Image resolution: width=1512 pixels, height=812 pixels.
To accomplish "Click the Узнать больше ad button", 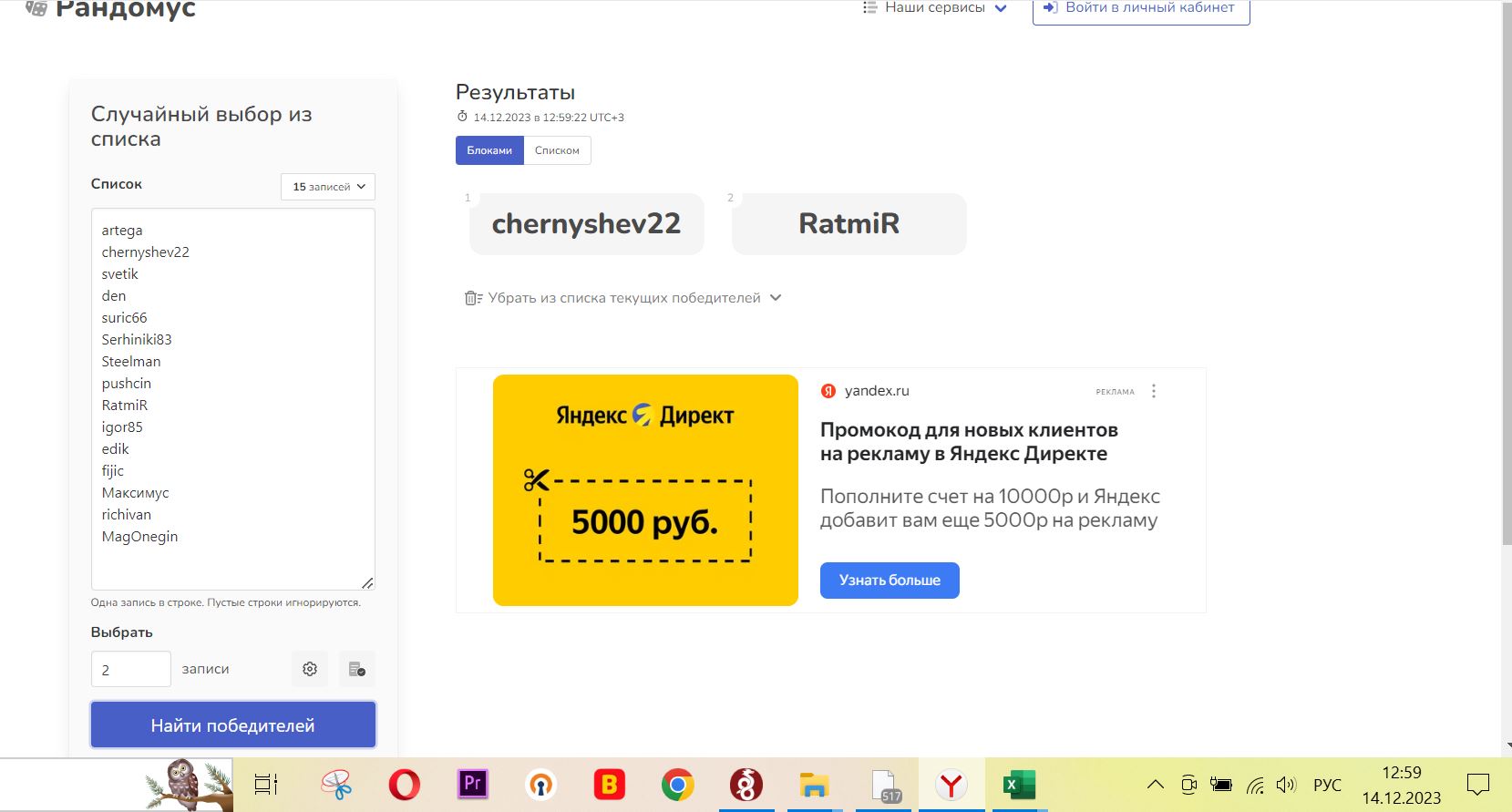I will tap(890, 581).
